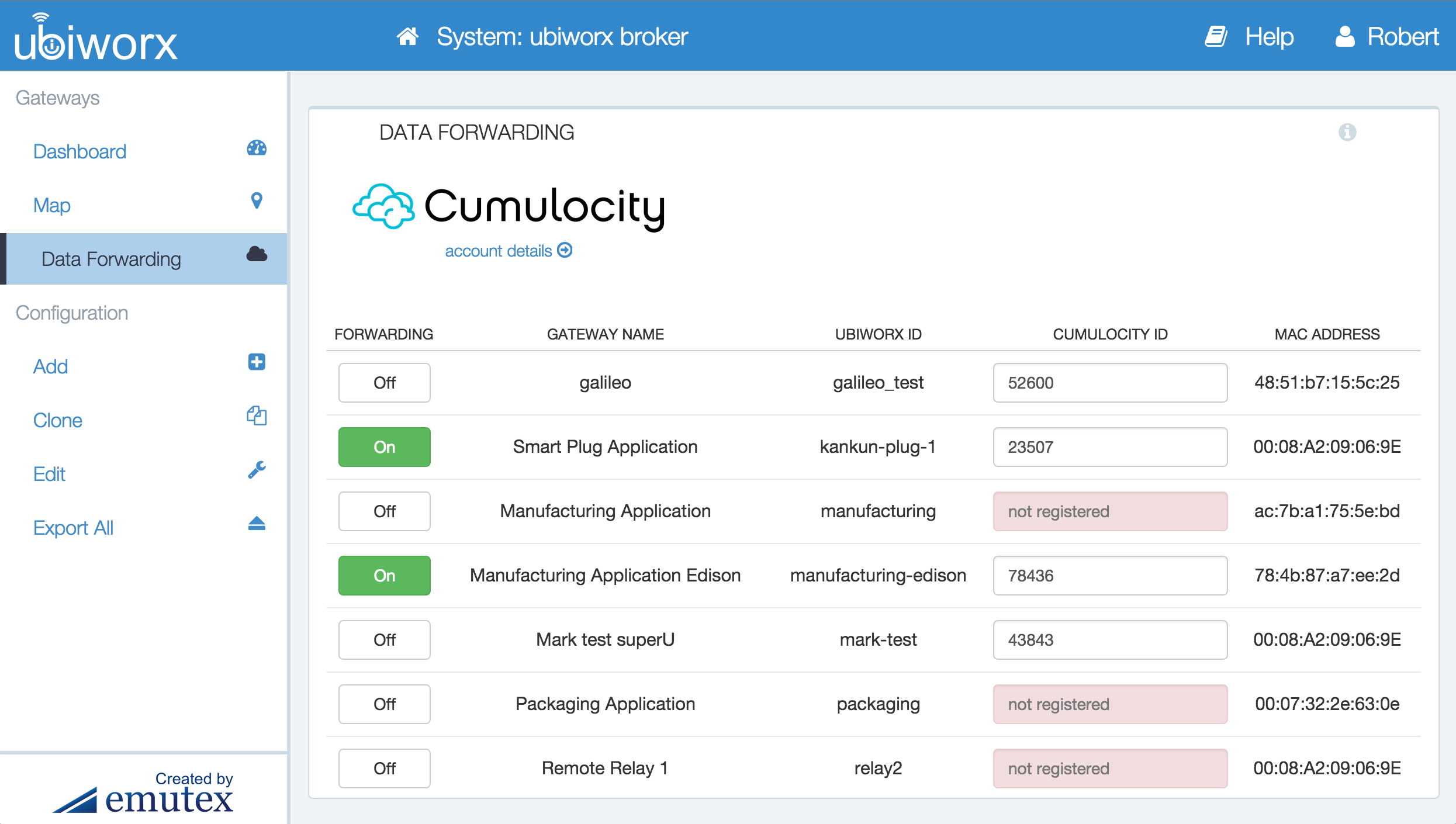Image resolution: width=1456 pixels, height=824 pixels.
Task: Click System: ubiworx broker title
Action: point(562,36)
